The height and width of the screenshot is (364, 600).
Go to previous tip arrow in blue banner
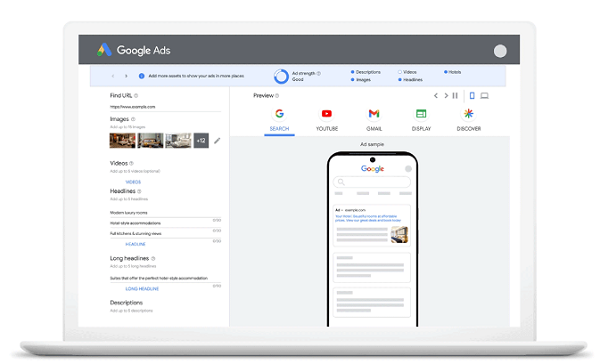point(113,76)
